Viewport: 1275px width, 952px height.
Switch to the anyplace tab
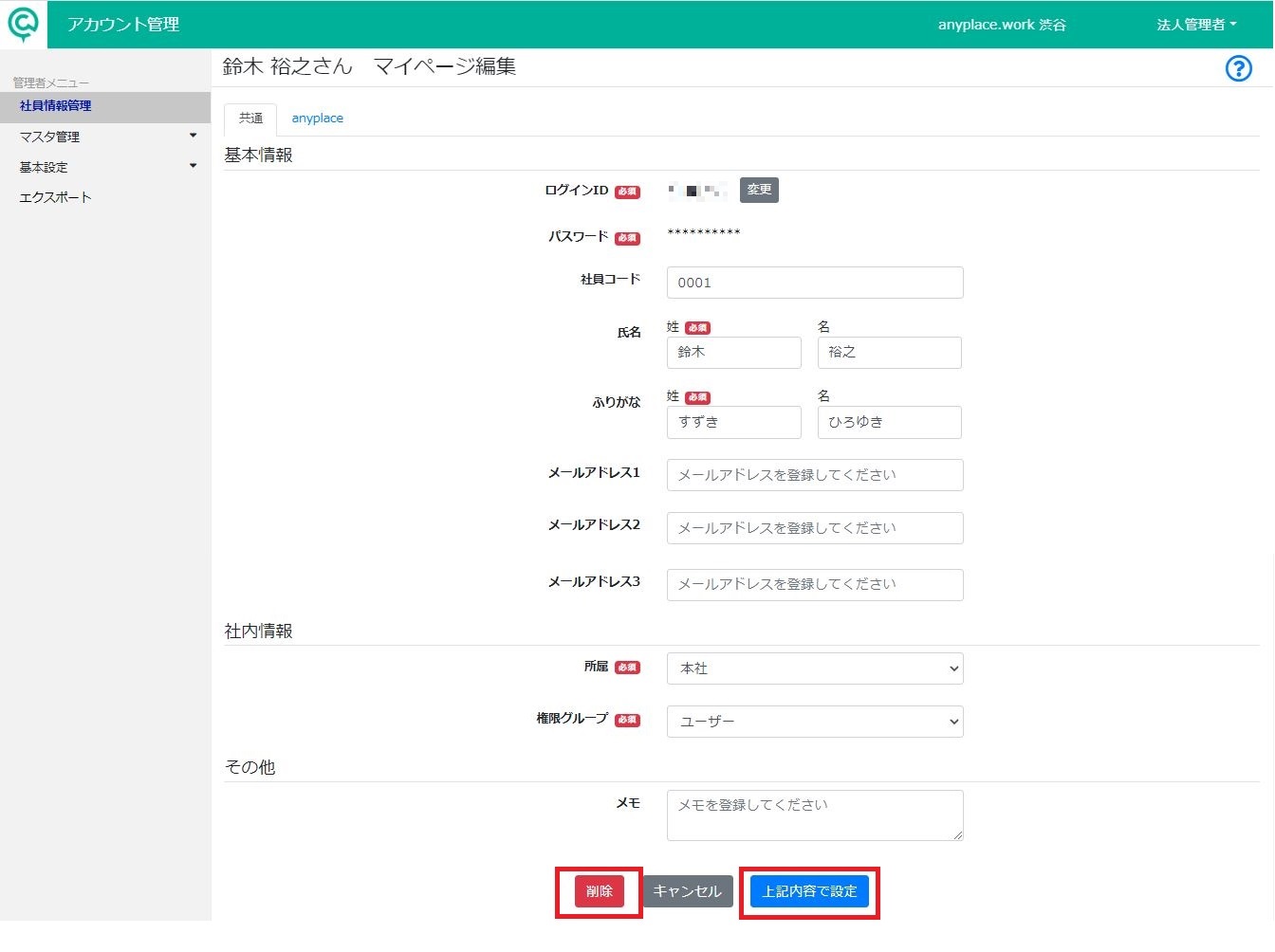[317, 119]
